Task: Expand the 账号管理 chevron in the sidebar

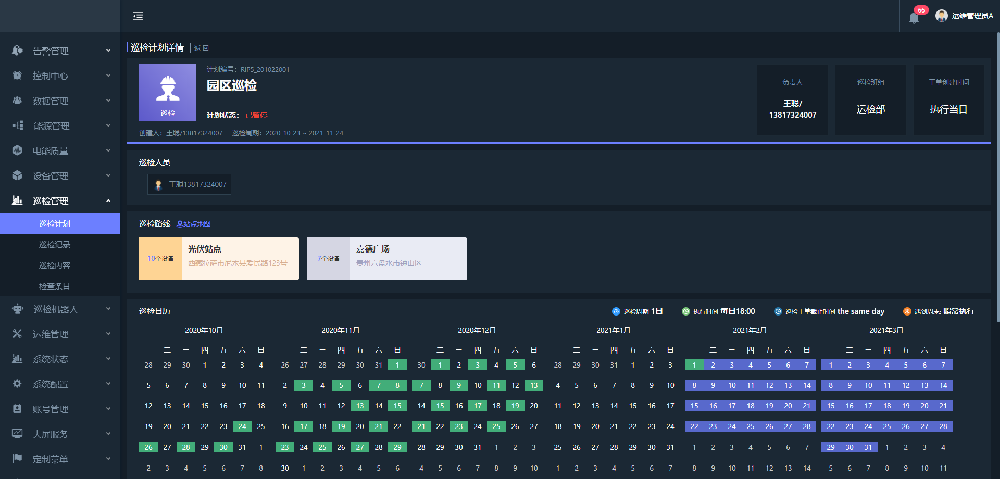Action: coord(108,409)
